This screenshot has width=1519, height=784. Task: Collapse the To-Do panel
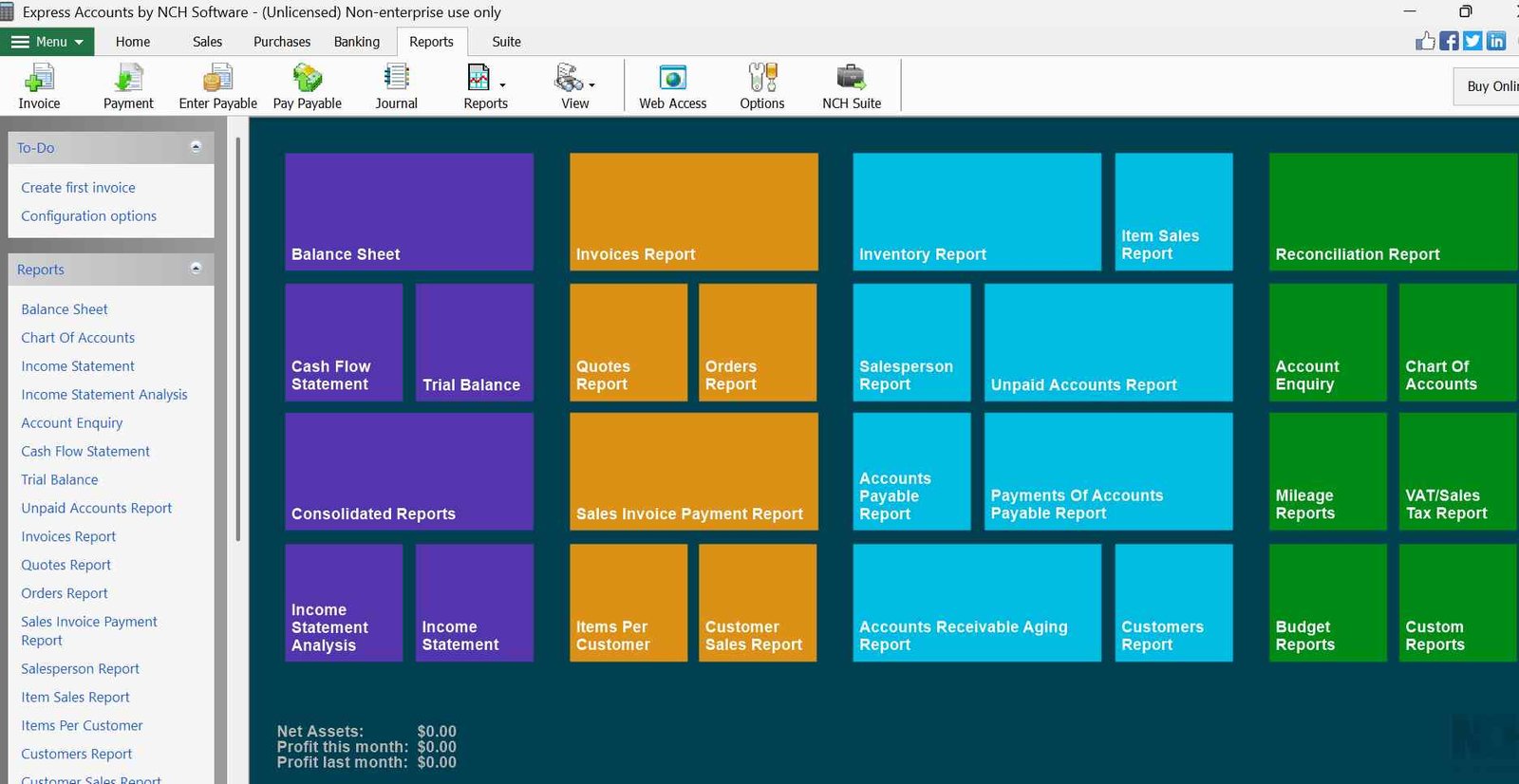tap(196, 147)
